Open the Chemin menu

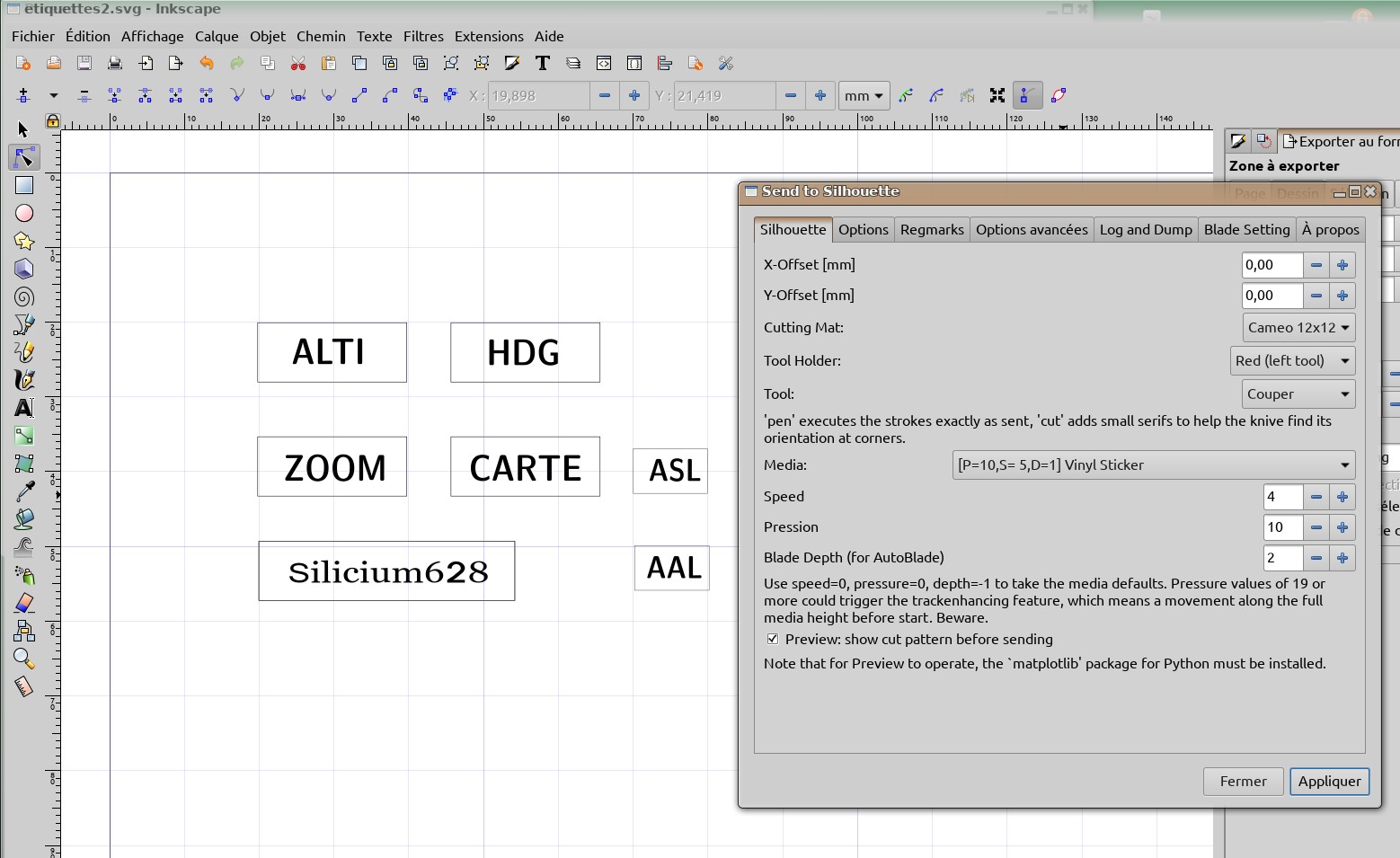click(x=321, y=37)
